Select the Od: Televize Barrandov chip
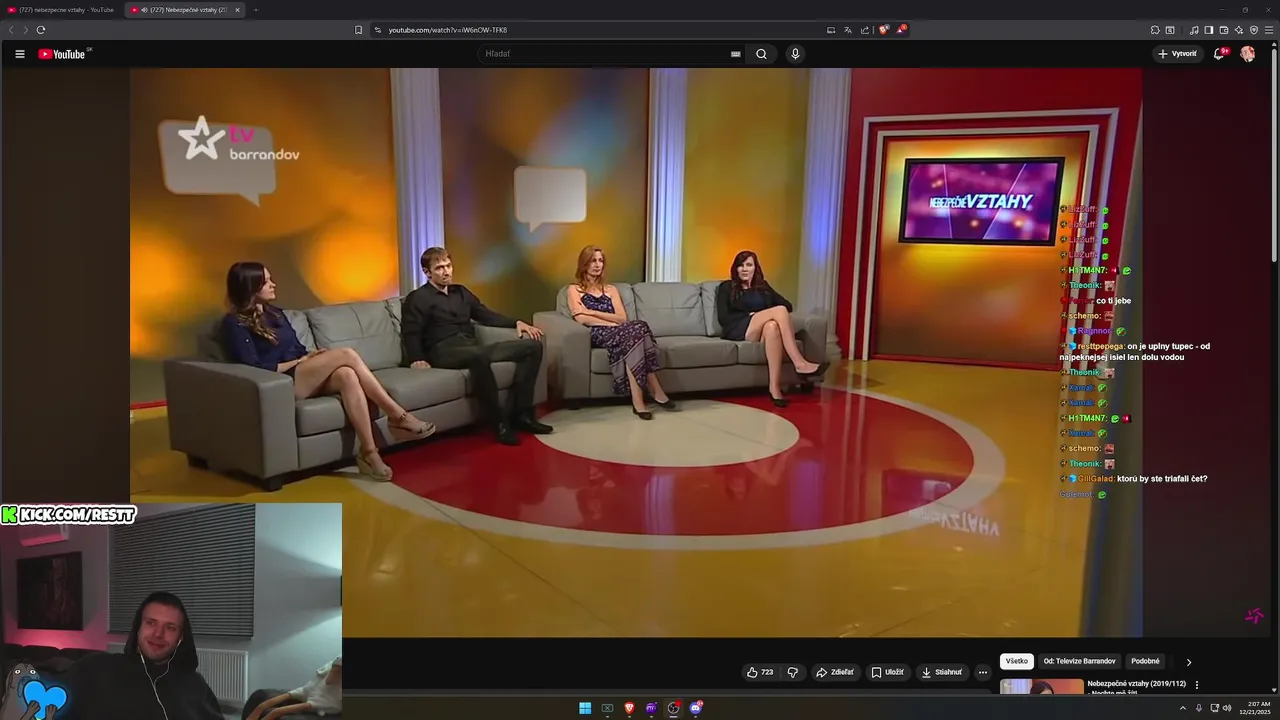Image resolution: width=1280 pixels, height=720 pixels. click(x=1079, y=661)
